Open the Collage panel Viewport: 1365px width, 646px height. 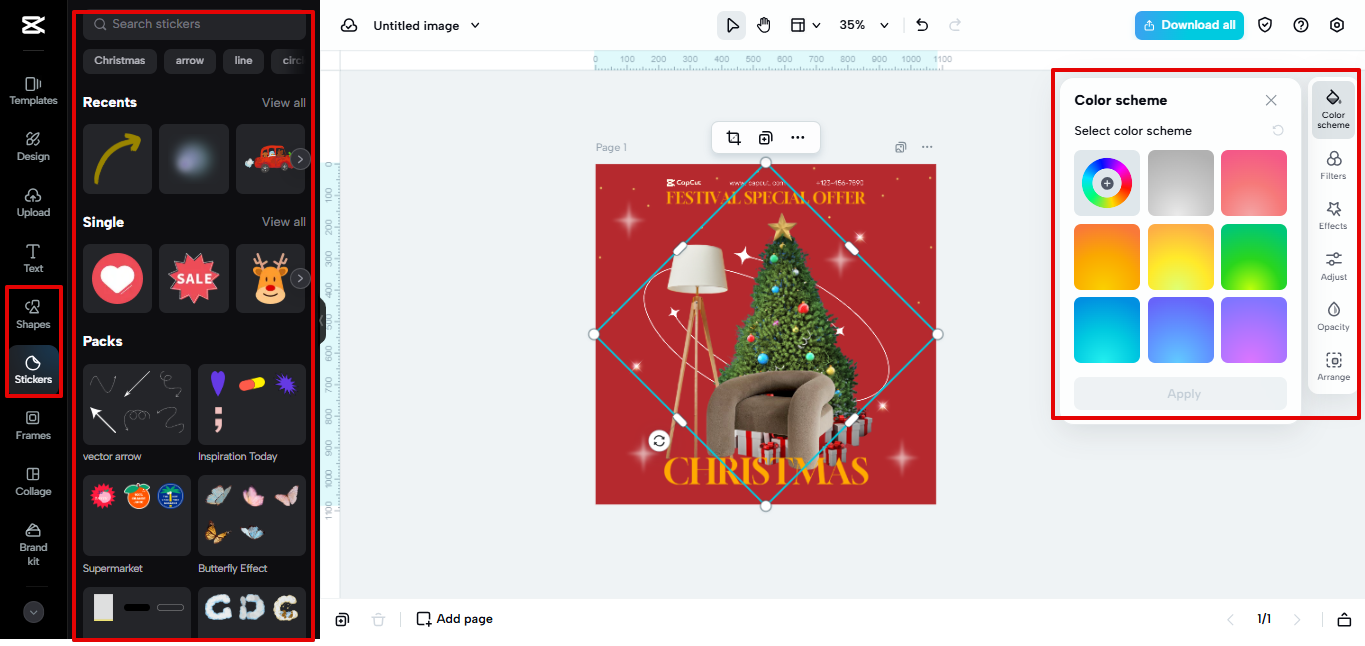click(x=33, y=481)
